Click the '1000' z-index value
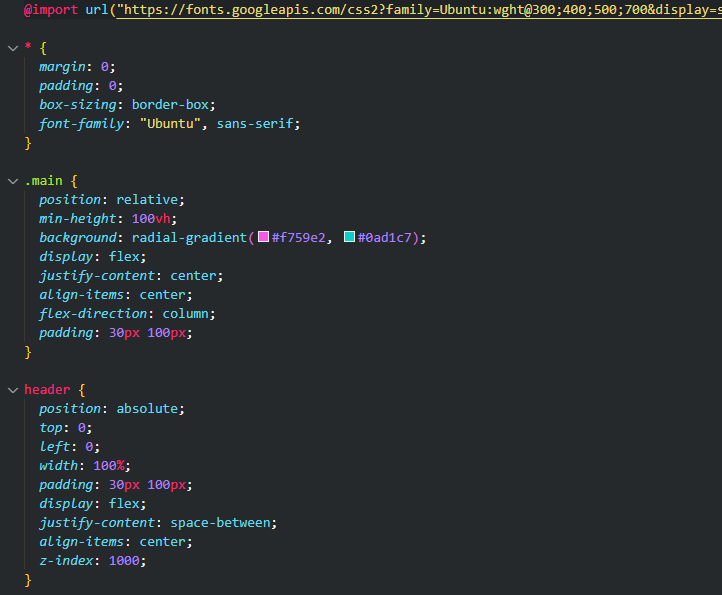This screenshot has width=722, height=595. [124, 560]
